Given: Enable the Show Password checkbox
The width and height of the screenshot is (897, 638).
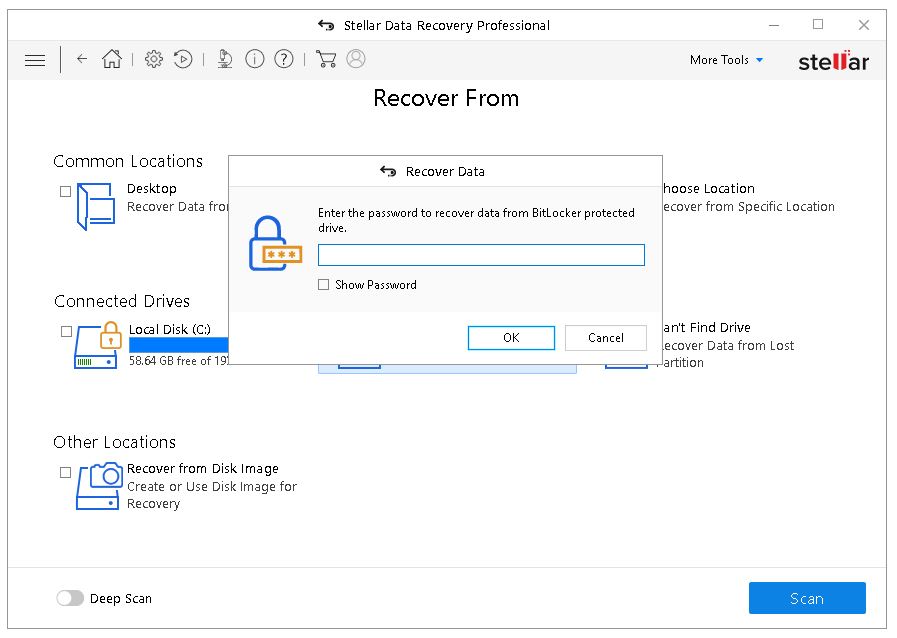Looking at the screenshot, I should click(x=324, y=284).
